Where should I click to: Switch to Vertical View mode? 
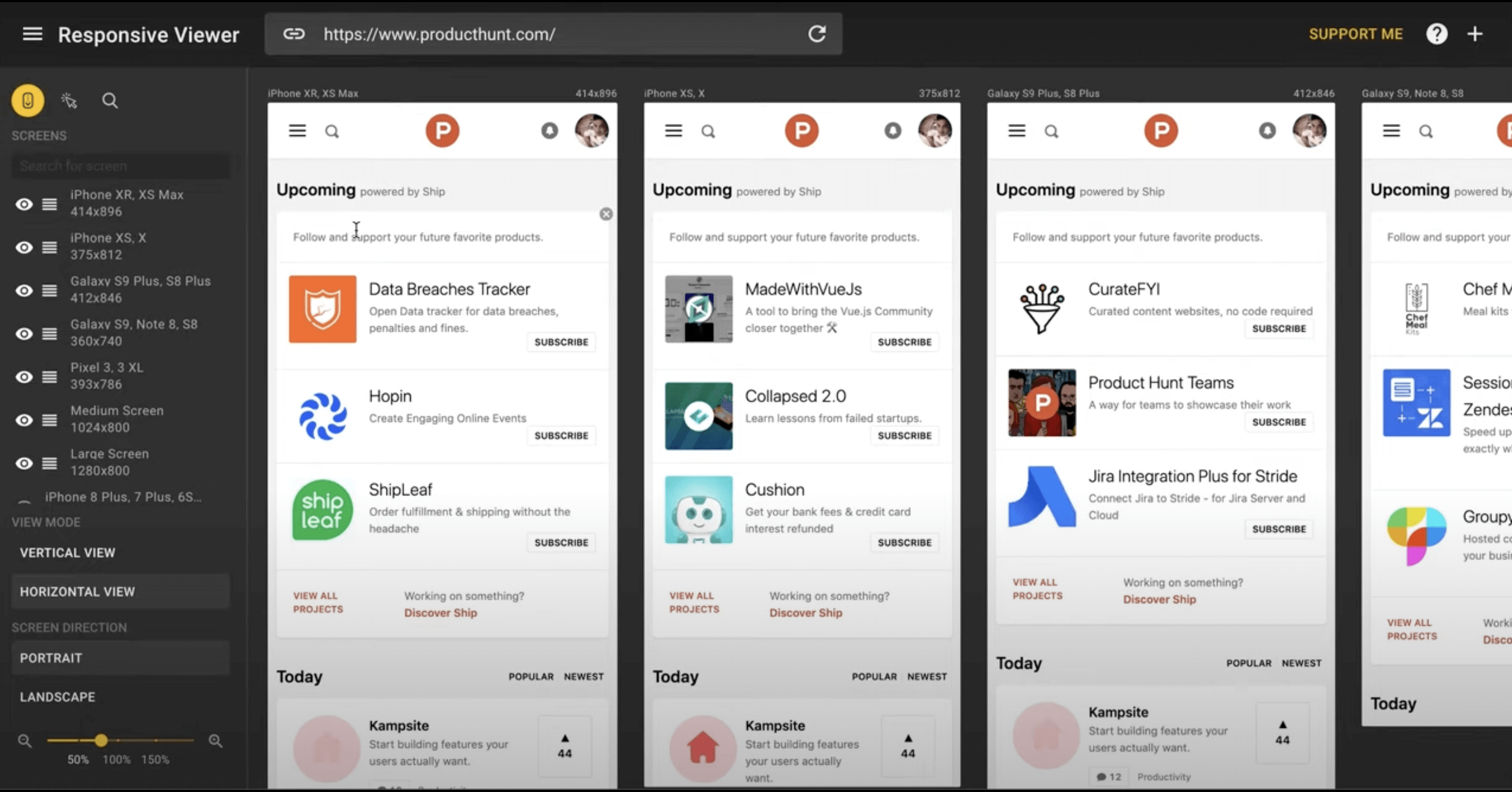pyautogui.click(x=67, y=553)
